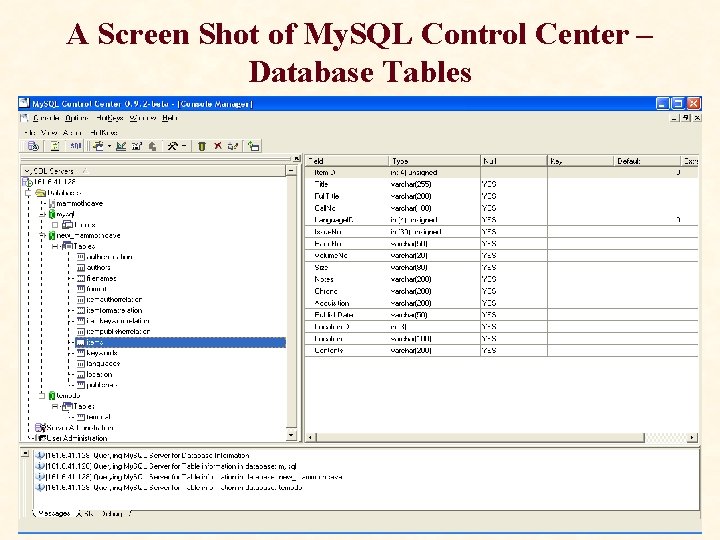The width and height of the screenshot is (720, 540).
Task: Open the View menu in second menu row
Action: coord(49,133)
